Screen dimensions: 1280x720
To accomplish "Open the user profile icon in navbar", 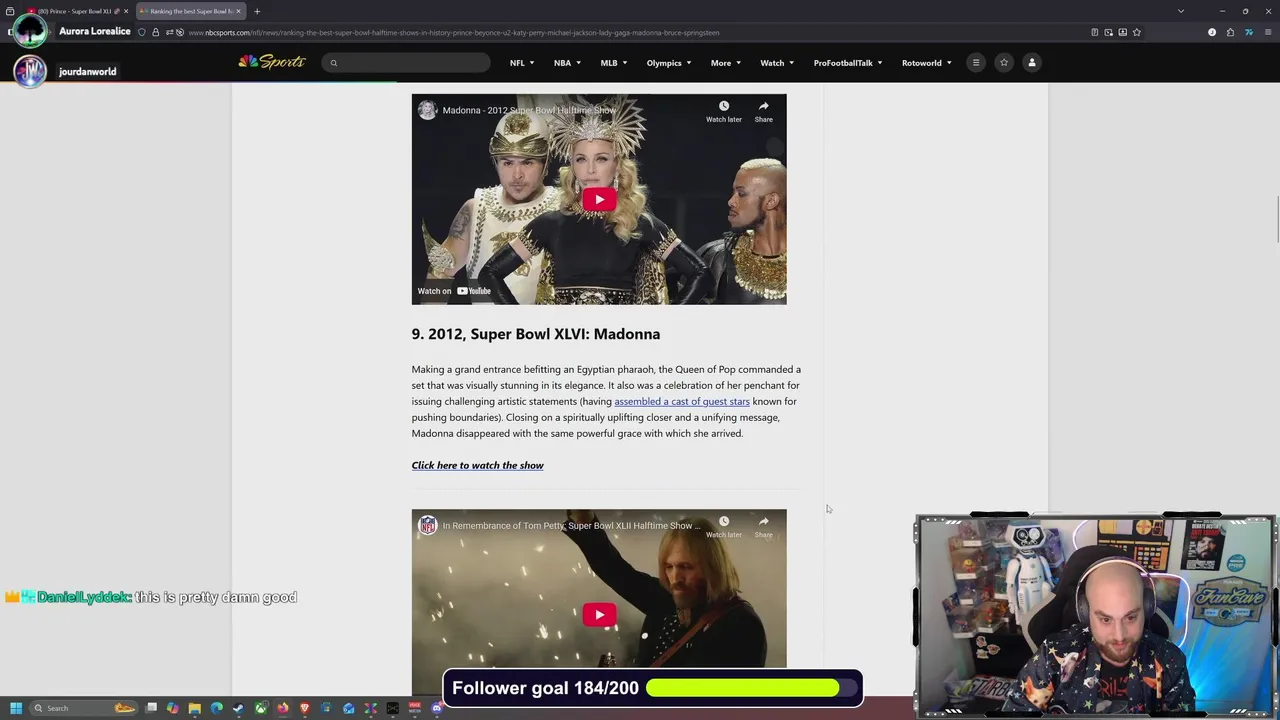I will point(1032,63).
